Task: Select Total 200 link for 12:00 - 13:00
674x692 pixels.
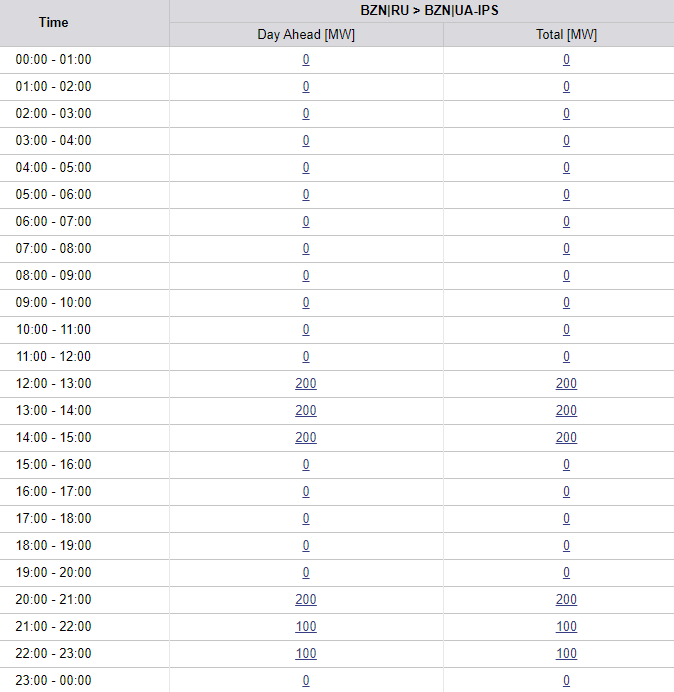Action: 566,384
